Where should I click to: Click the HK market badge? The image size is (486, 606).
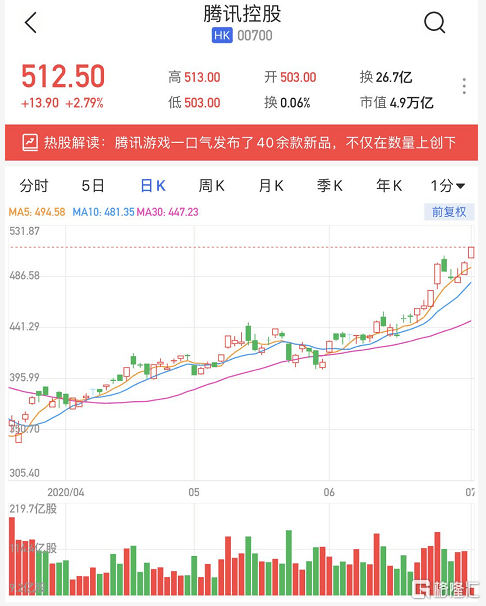point(222,36)
